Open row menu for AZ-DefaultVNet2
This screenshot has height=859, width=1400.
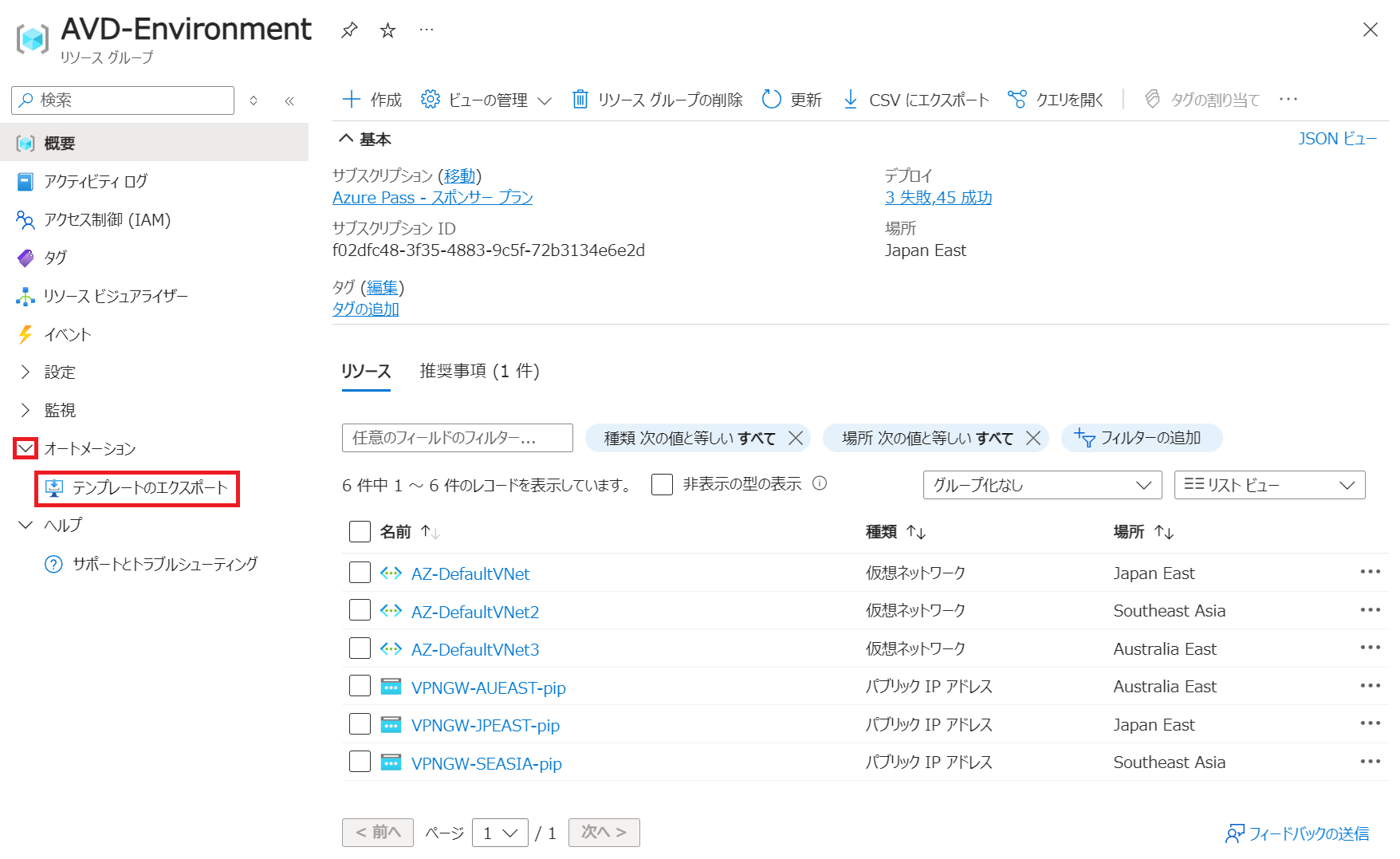1371,610
